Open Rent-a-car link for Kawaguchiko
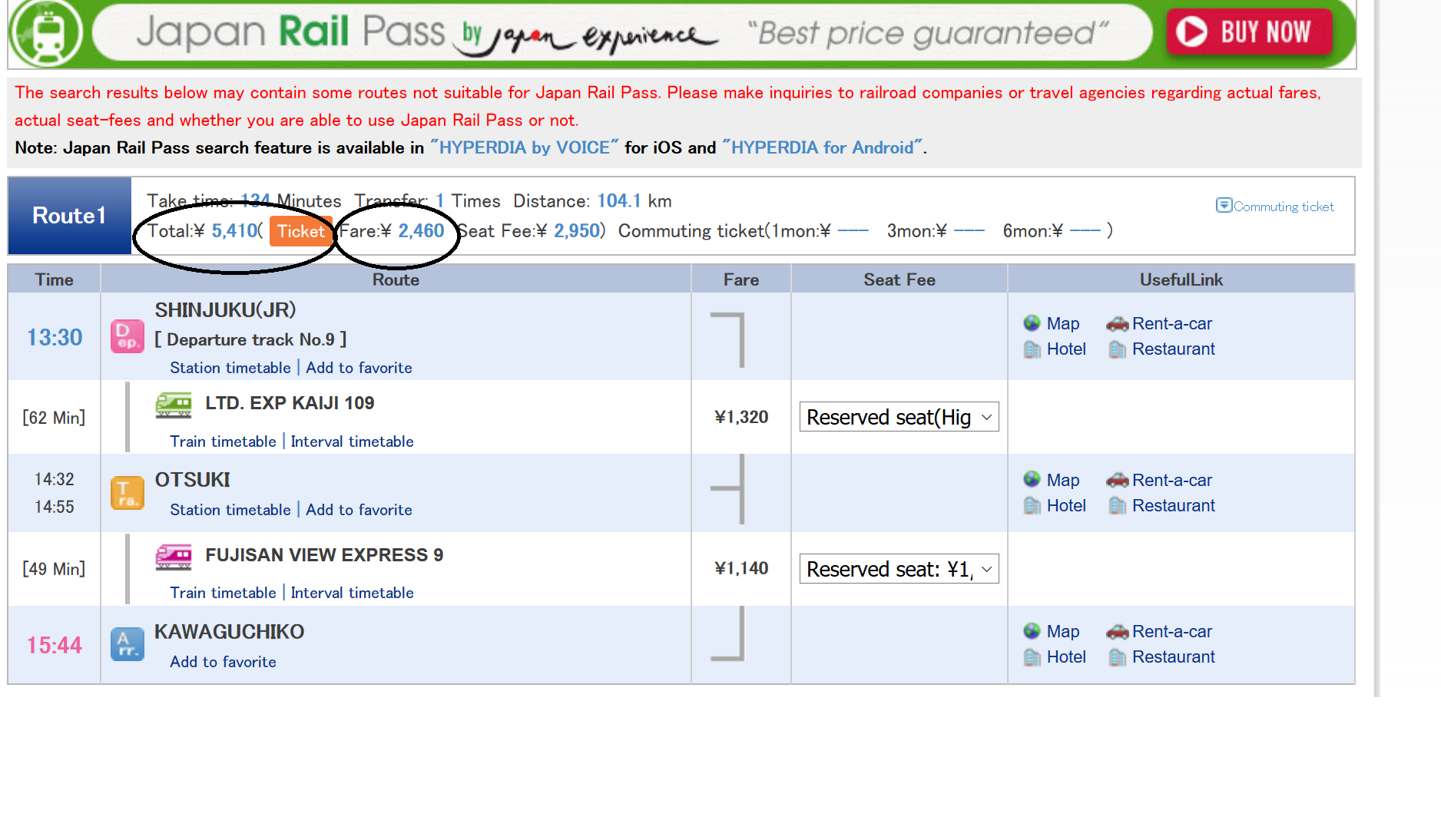 [1172, 632]
